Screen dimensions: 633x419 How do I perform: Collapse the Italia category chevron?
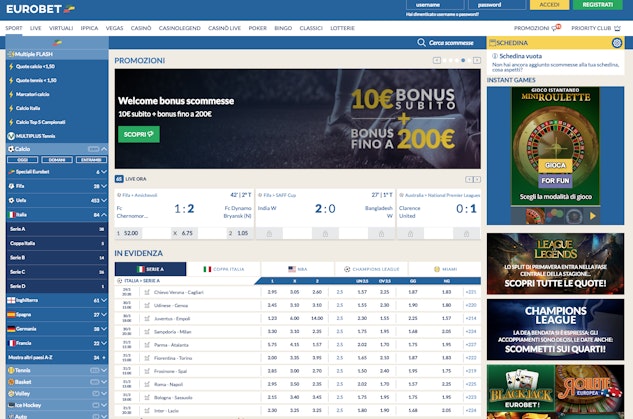(104, 215)
